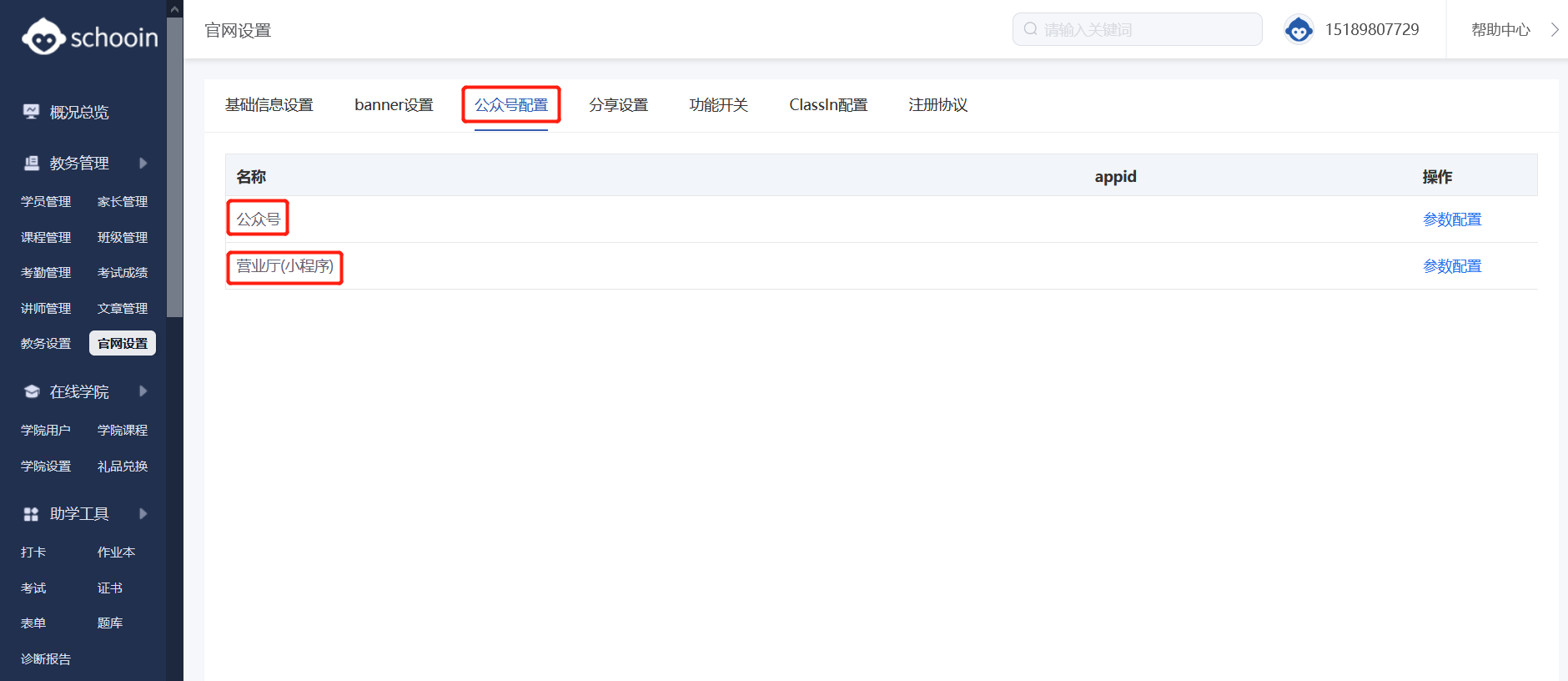This screenshot has width=1568, height=681.
Task: Click the 营业厅(小程序) name cell
Action: (284, 266)
